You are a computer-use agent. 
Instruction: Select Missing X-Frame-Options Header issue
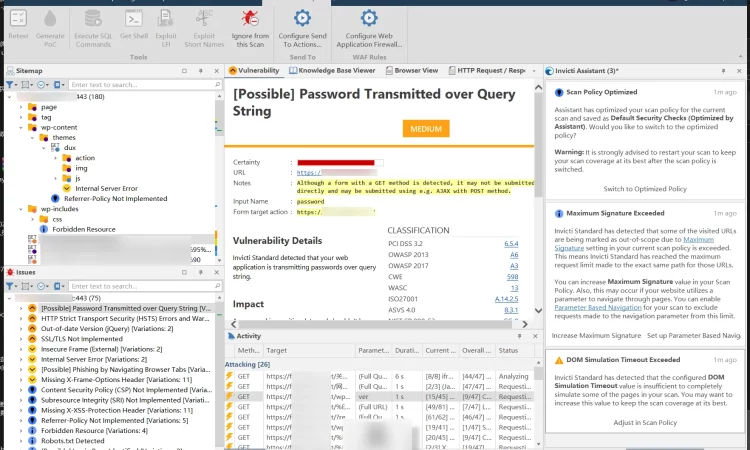(116, 380)
